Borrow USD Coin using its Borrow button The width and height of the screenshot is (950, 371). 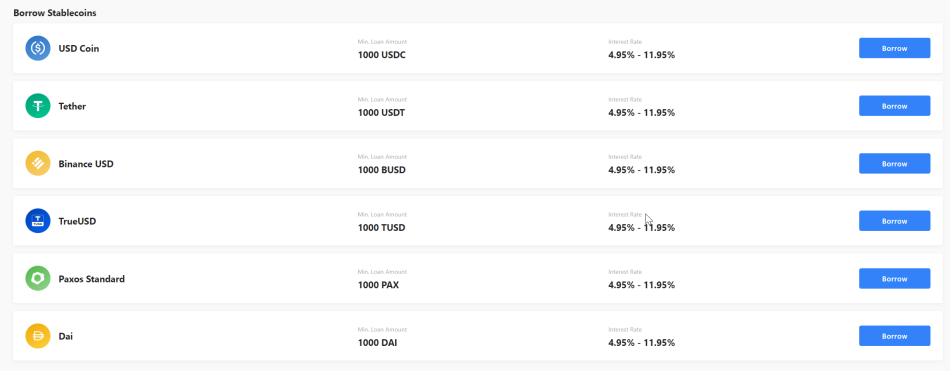click(x=894, y=48)
